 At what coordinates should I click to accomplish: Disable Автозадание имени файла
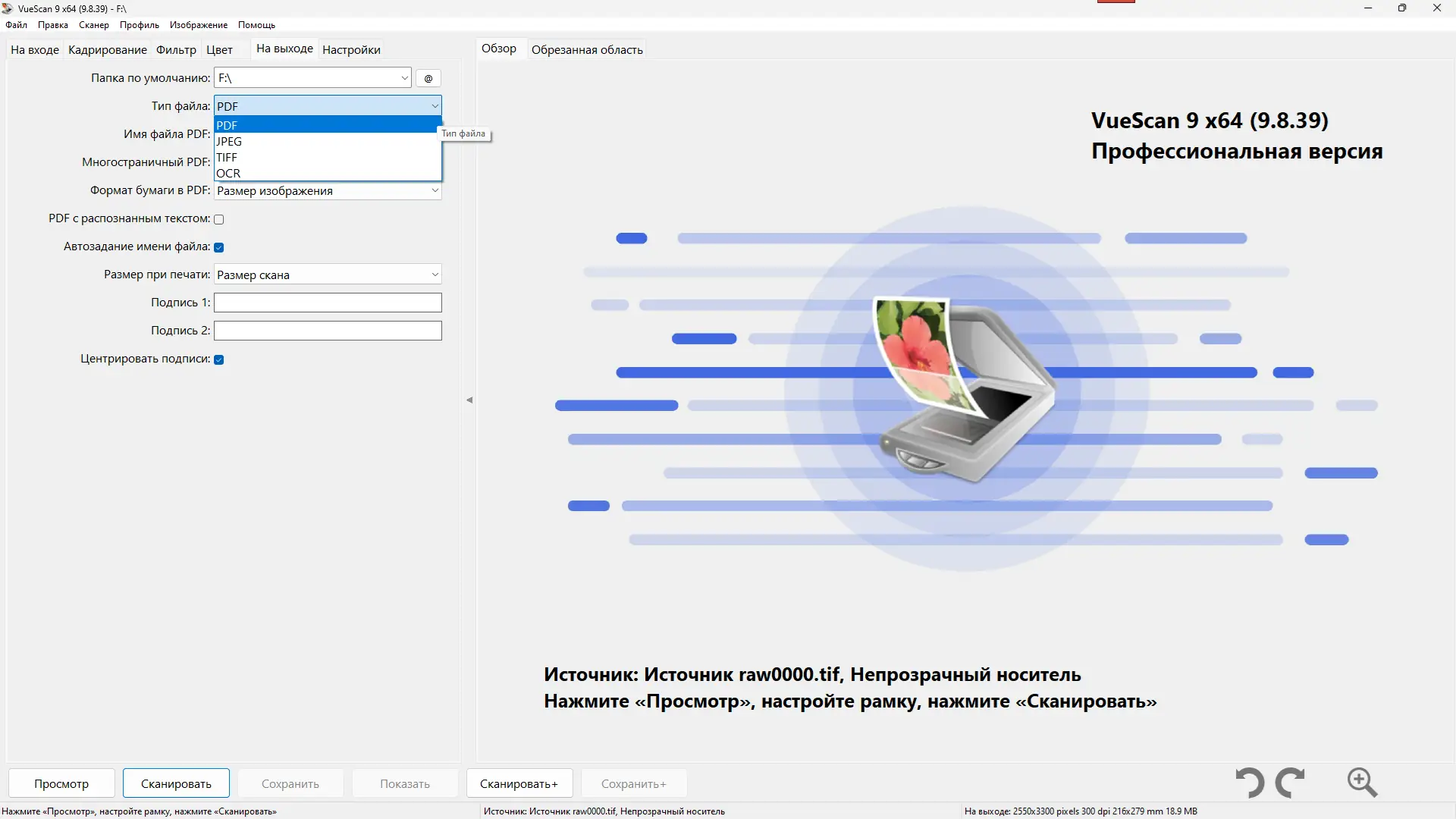[x=218, y=246]
